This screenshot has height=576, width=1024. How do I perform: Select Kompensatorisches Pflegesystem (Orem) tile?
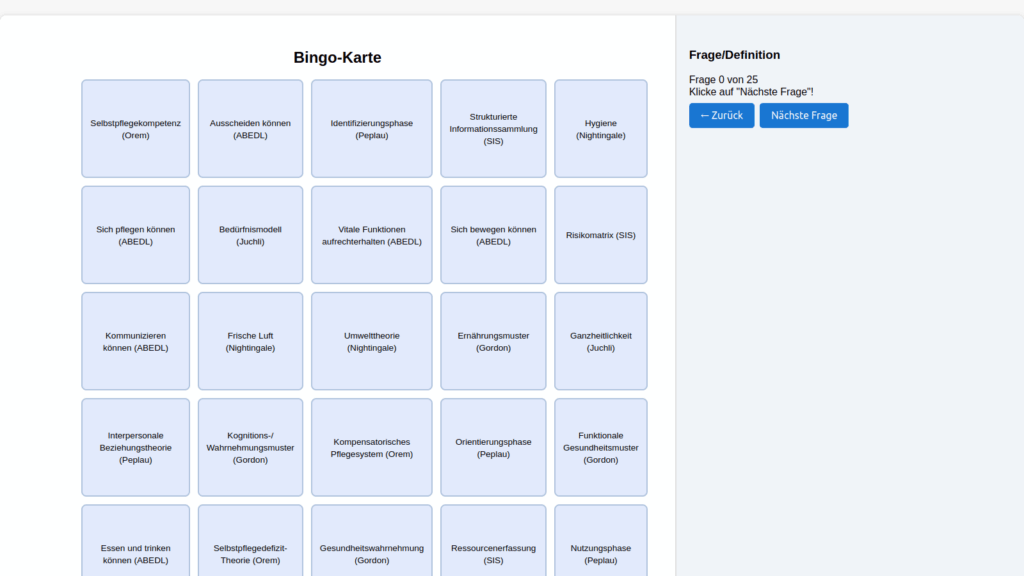[x=371, y=447]
